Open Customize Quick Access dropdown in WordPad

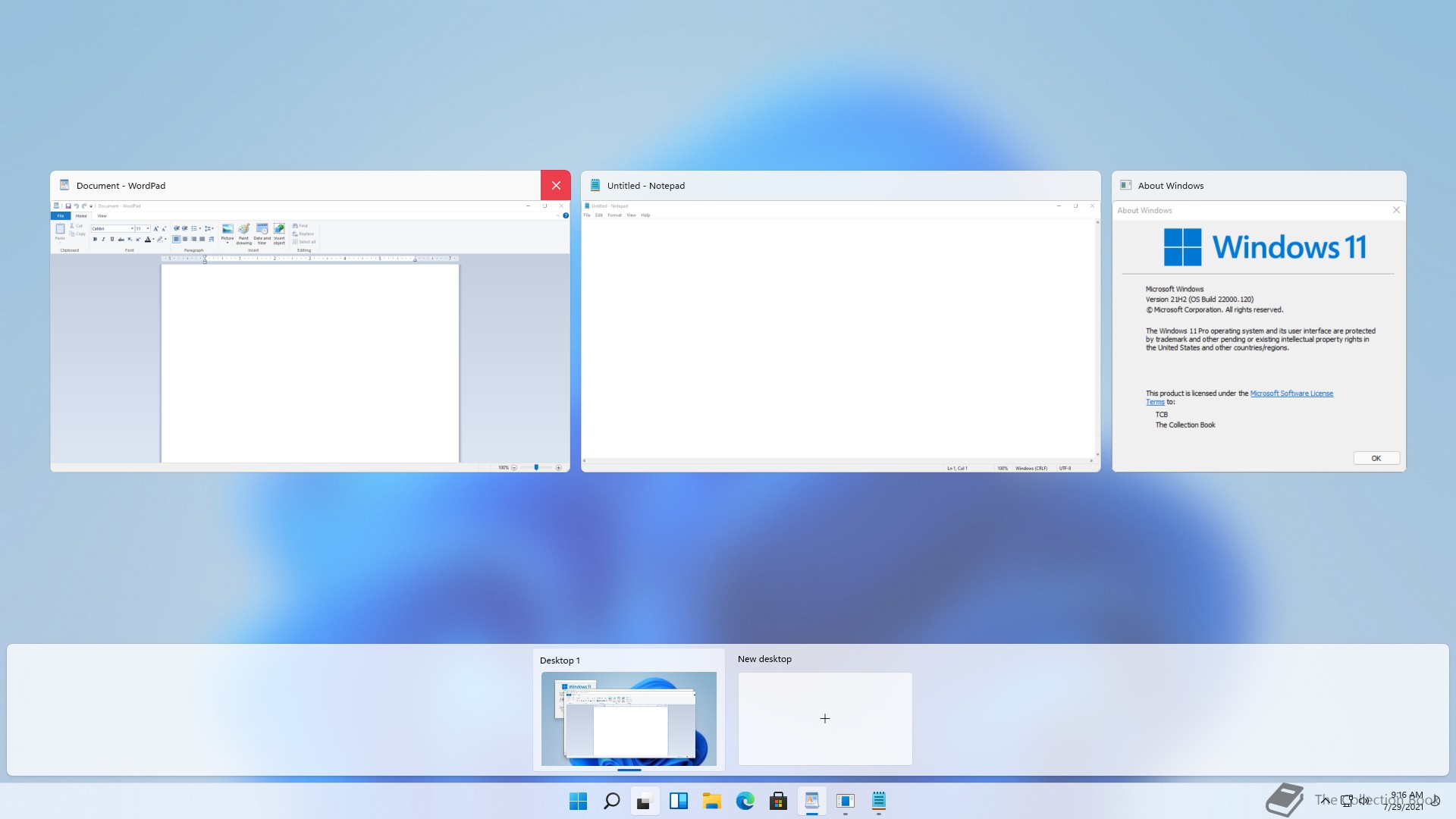pos(91,206)
